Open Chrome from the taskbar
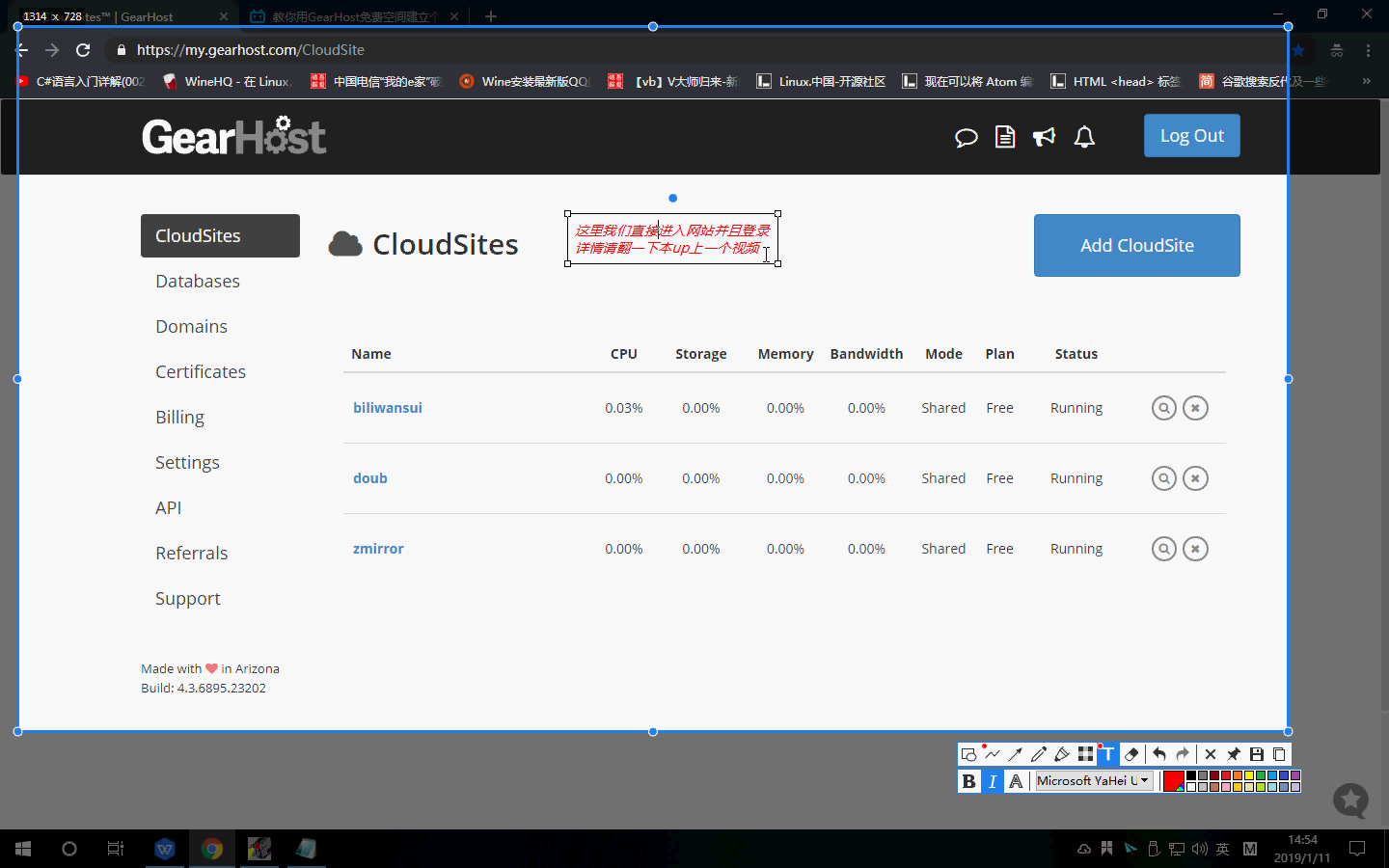Screen dimensions: 1389x868 coord(212,849)
